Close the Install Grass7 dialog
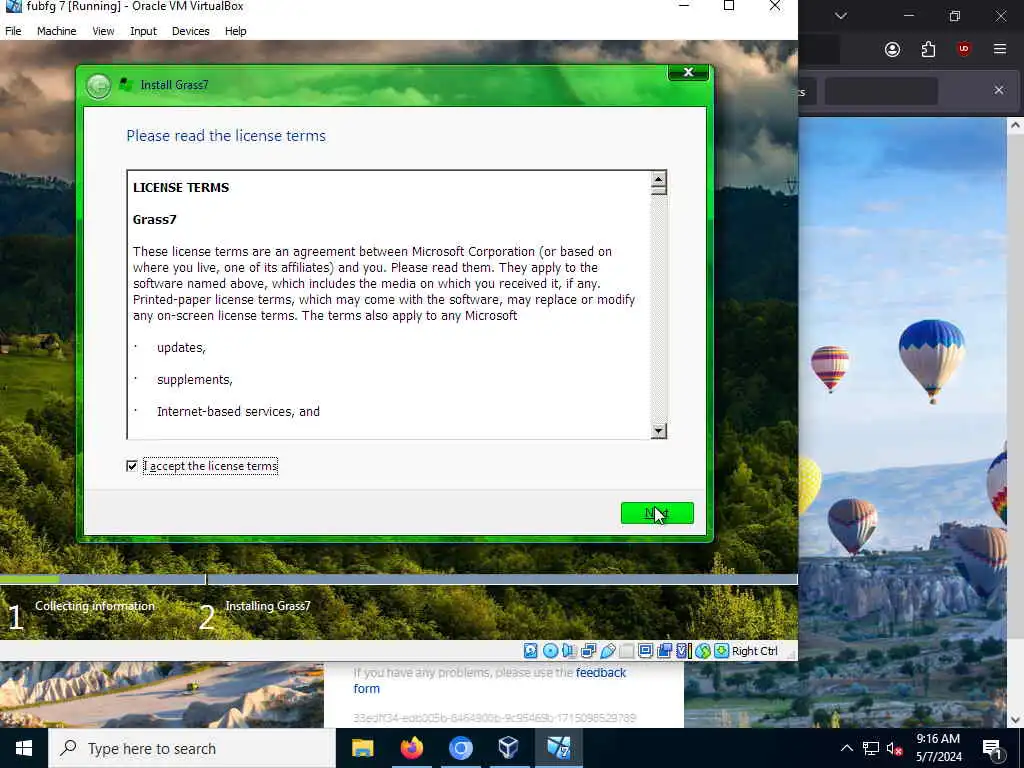 click(688, 72)
